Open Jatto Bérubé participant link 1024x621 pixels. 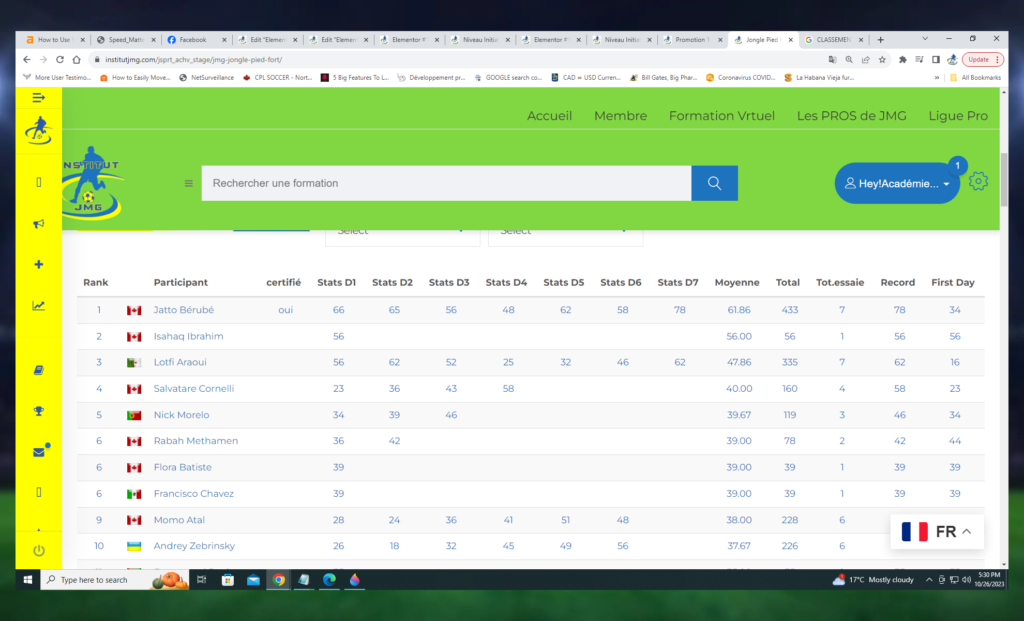[183, 310]
